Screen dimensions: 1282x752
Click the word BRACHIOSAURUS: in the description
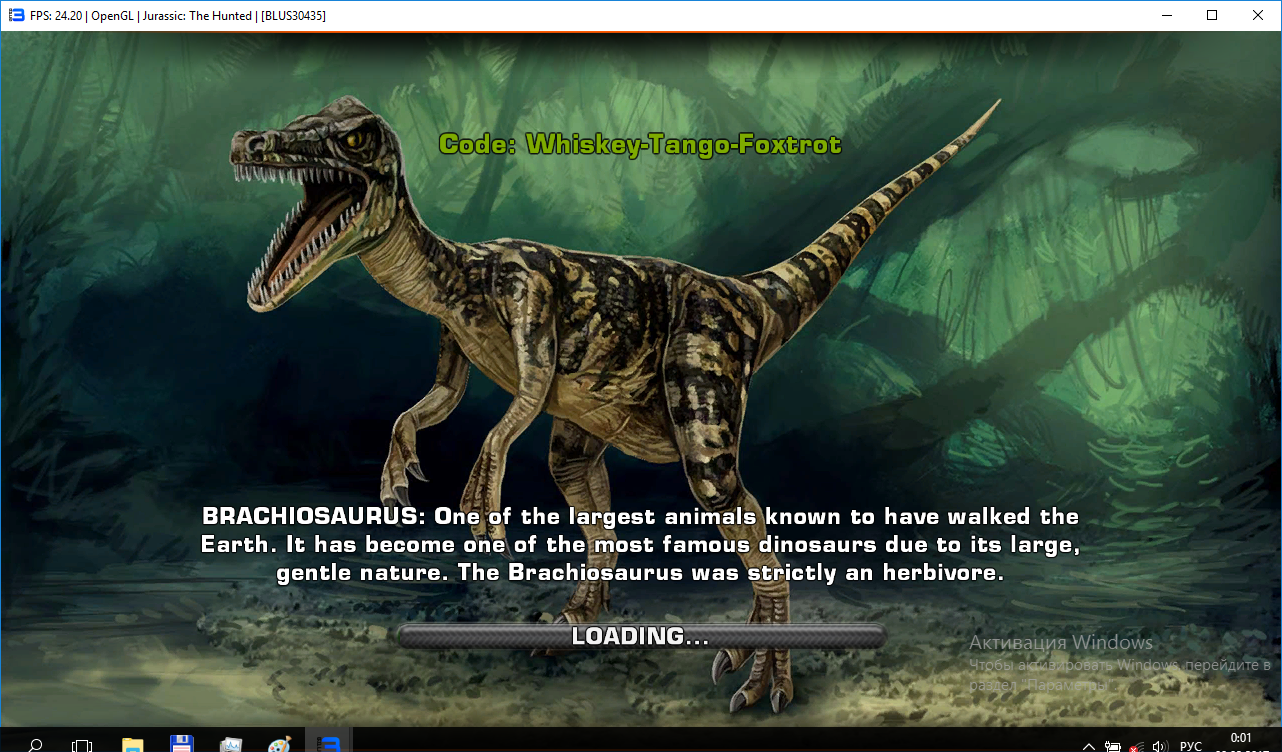point(315,517)
